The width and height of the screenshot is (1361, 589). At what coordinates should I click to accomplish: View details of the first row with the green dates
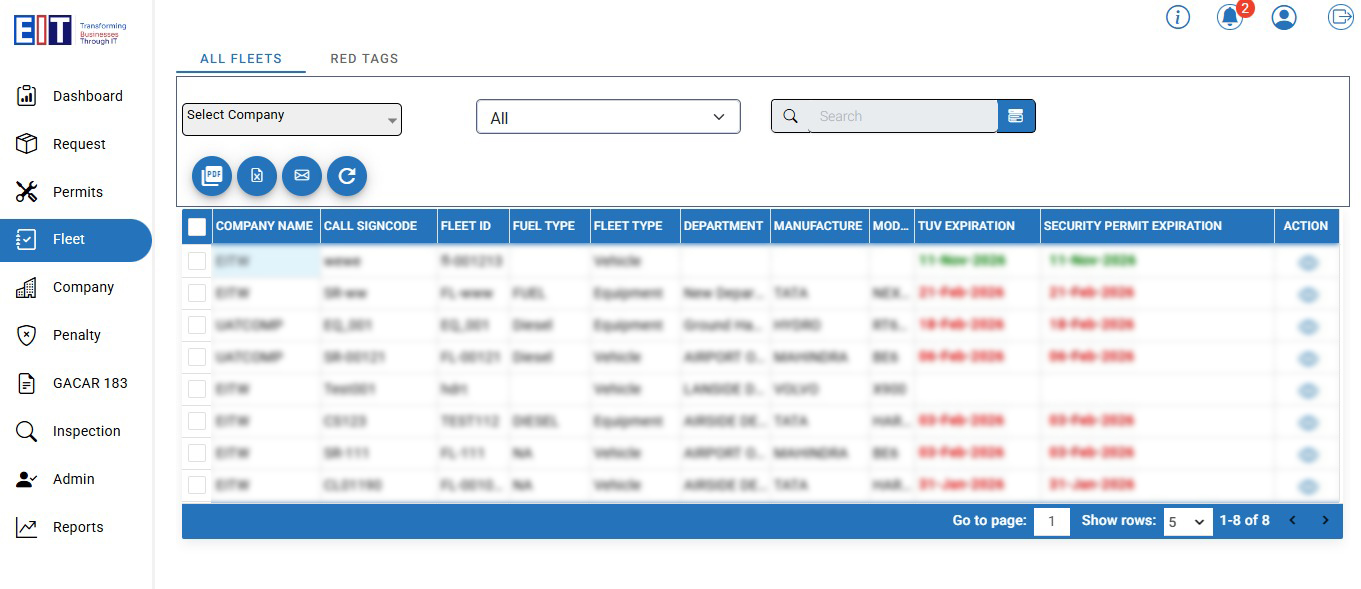click(1308, 263)
